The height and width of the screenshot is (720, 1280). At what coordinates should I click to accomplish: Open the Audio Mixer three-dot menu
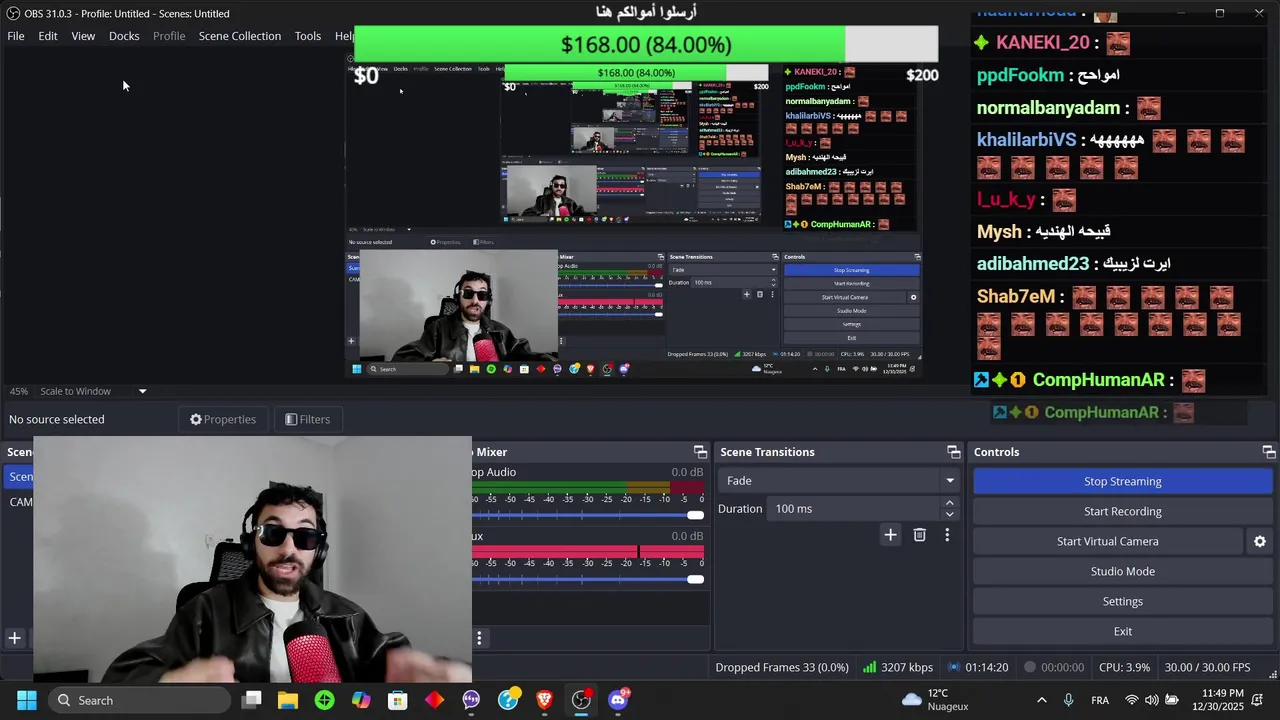[x=479, y=638]
